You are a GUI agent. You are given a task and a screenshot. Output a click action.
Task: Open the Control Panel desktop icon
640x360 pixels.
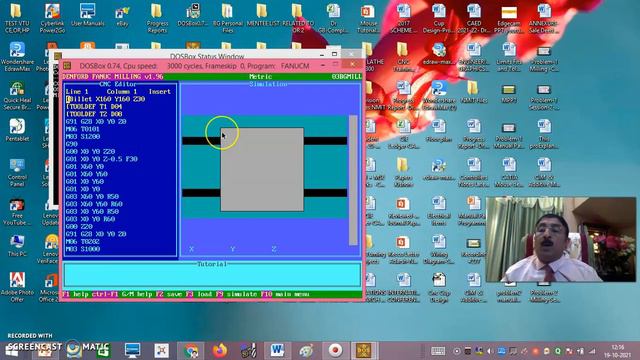pyautogui.click(x=17, y=172)
